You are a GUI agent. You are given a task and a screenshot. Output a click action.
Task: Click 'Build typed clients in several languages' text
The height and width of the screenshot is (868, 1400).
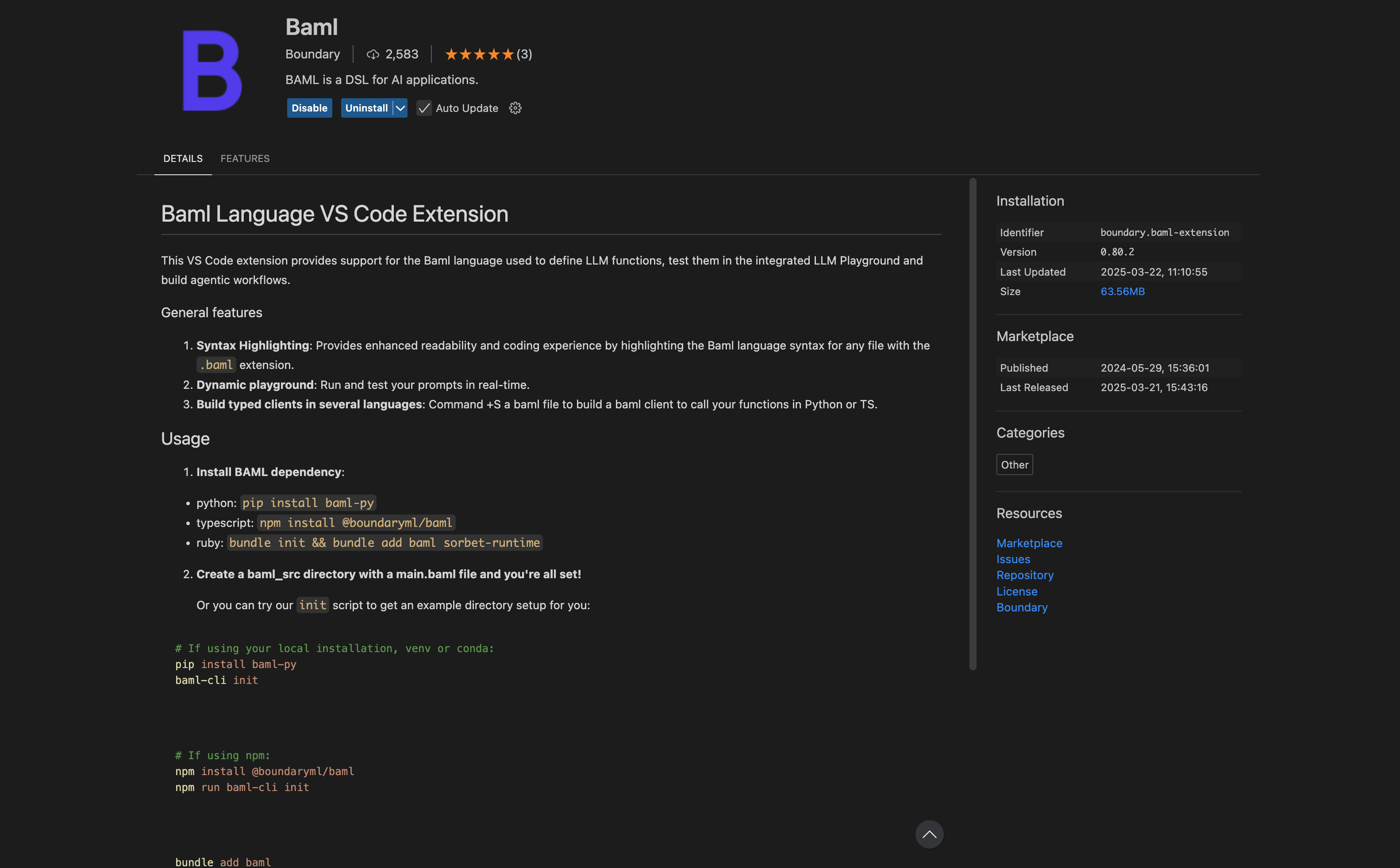click(309, 405)
